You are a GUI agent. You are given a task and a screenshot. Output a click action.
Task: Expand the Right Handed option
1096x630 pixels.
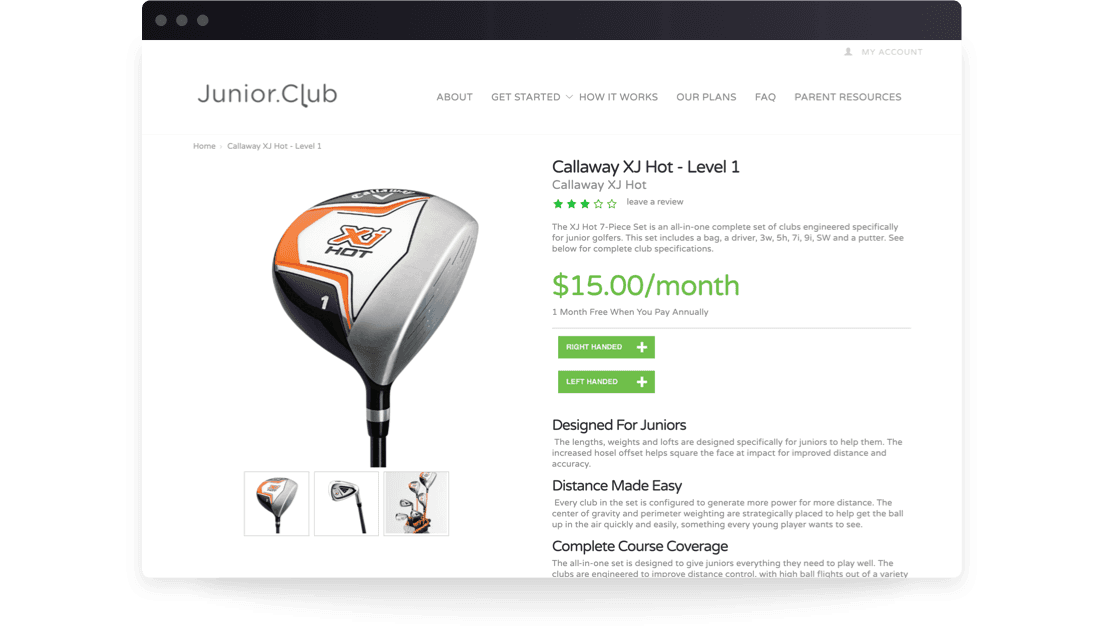(x=606, y=347)
